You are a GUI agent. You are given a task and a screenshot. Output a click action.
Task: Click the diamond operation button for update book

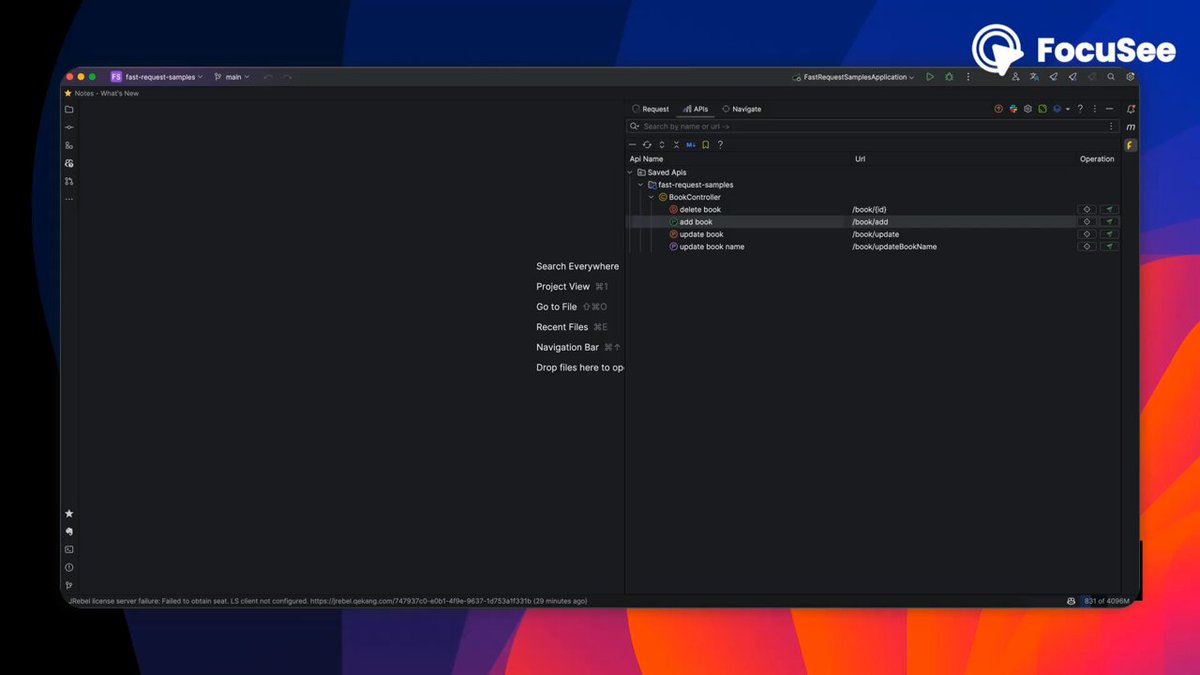pos(1087,234)
